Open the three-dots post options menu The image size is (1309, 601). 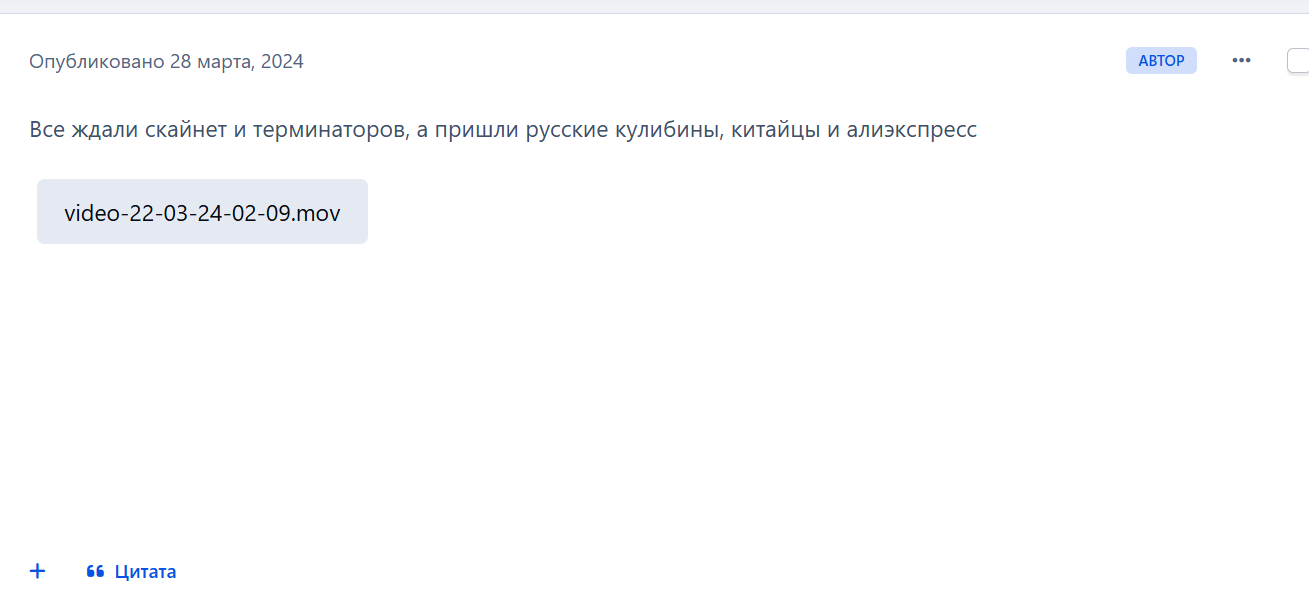[1241, 61]
